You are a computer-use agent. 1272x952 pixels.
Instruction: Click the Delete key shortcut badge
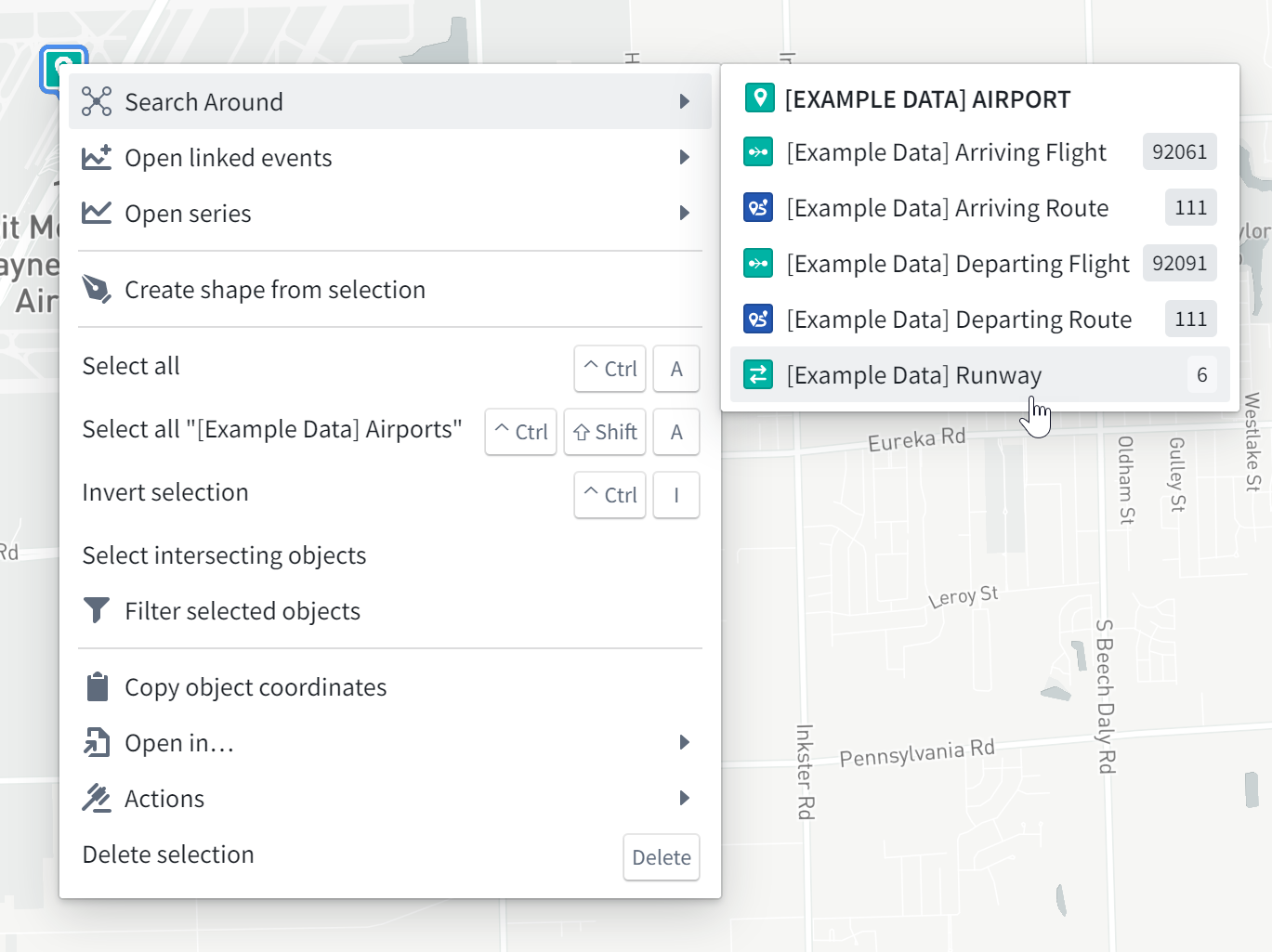click(662, 856)
